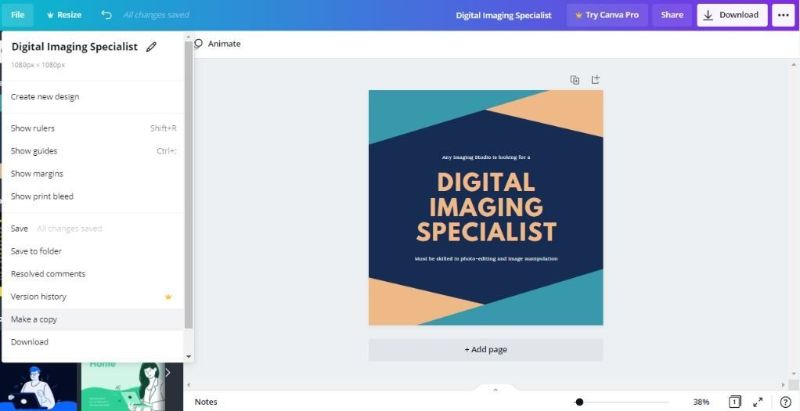800x411 pixels.
Task: Click the Add page button
Action: [485, 350]
